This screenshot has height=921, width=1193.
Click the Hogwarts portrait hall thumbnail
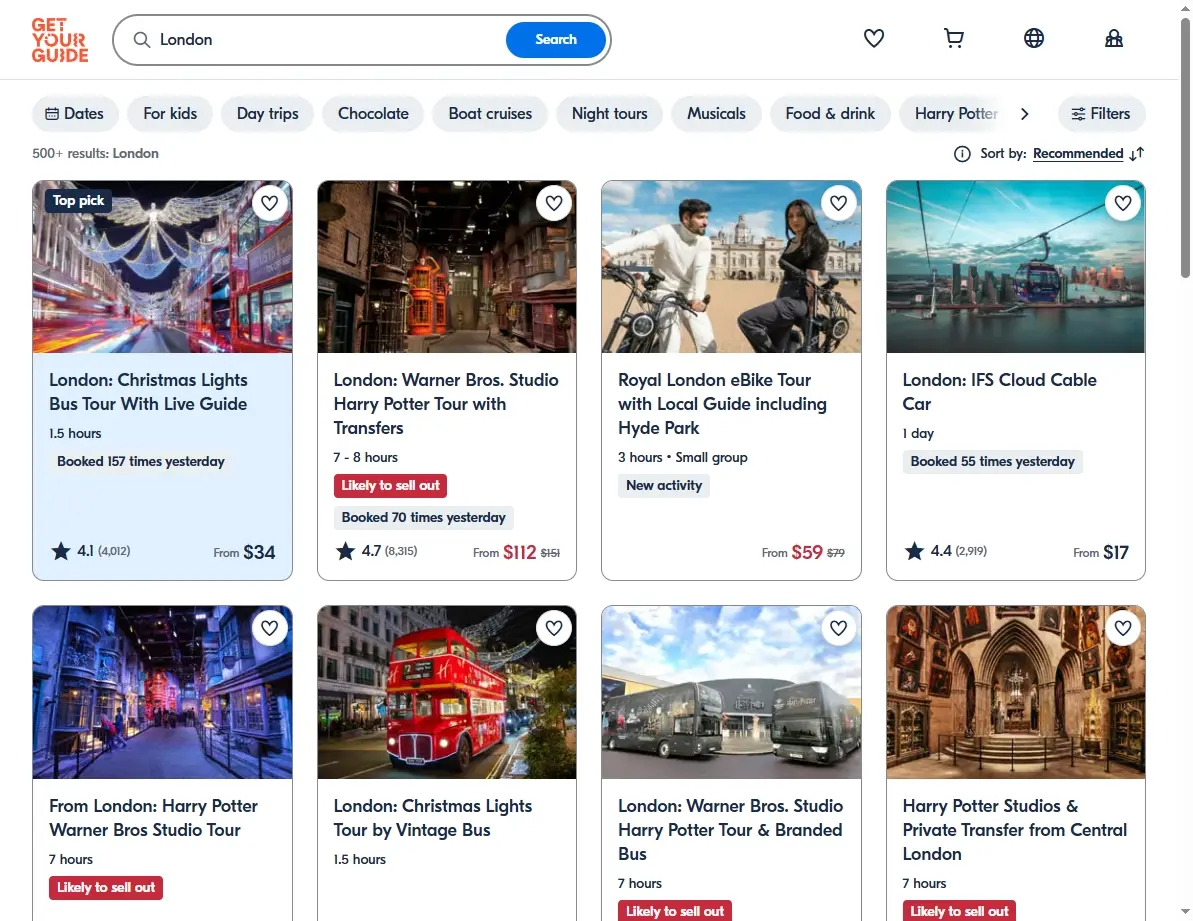click(1016, 692)
